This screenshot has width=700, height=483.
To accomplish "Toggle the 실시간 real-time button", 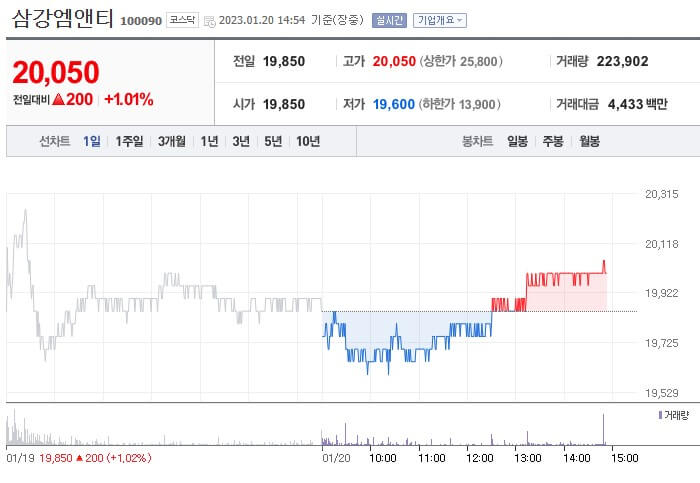I will pos(389,20).
